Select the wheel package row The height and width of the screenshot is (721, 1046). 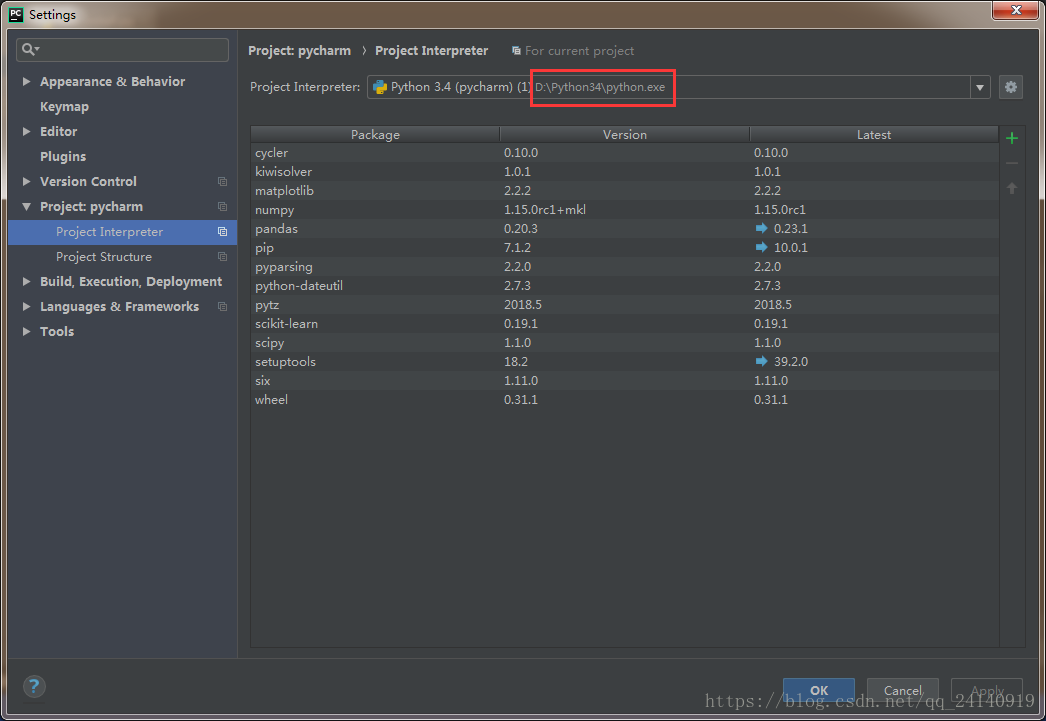[x=624, y=400]
